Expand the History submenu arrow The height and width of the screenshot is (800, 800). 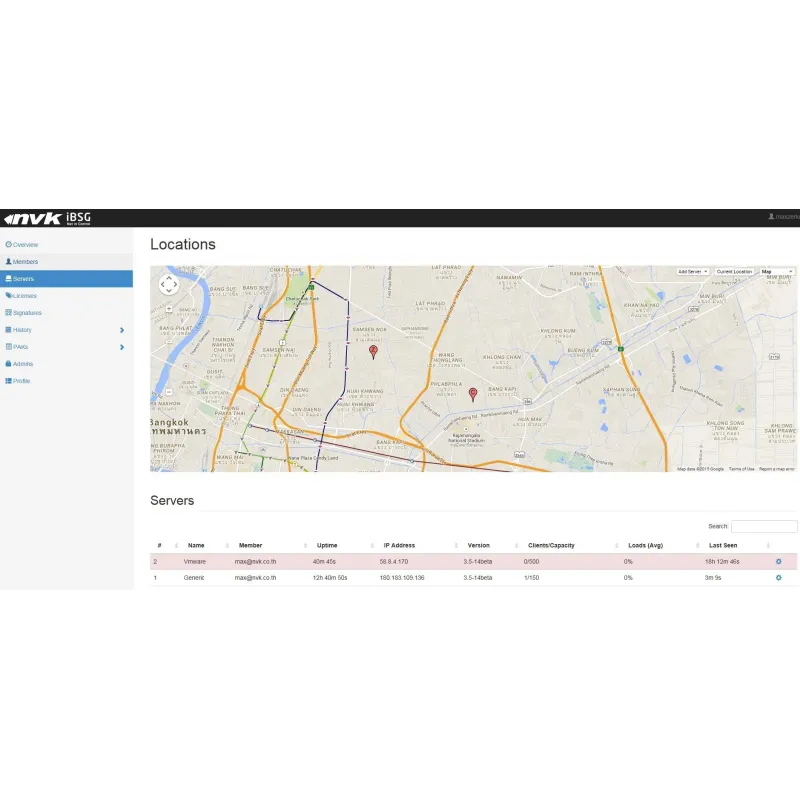(122, 330)
